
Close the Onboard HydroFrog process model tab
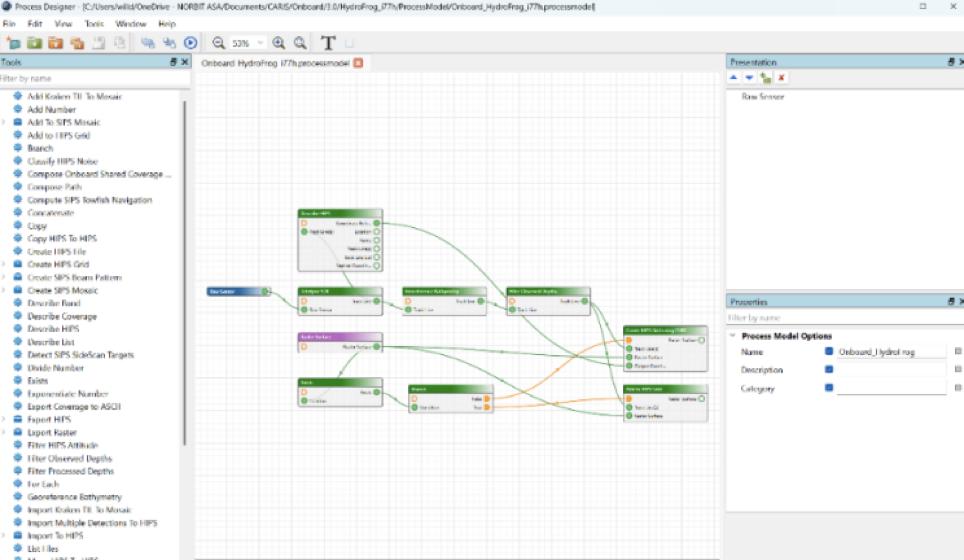click(358, 63)
